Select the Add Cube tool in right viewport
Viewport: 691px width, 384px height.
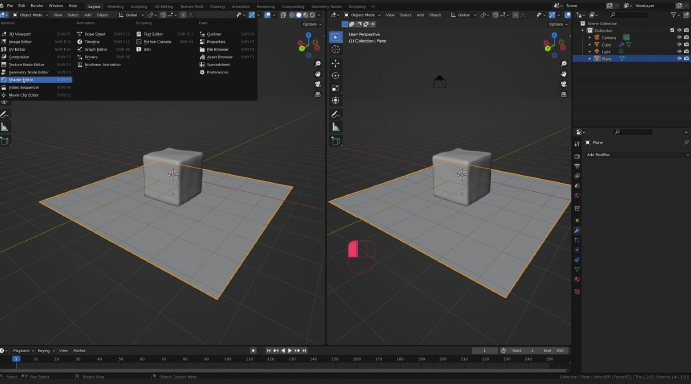335,141
